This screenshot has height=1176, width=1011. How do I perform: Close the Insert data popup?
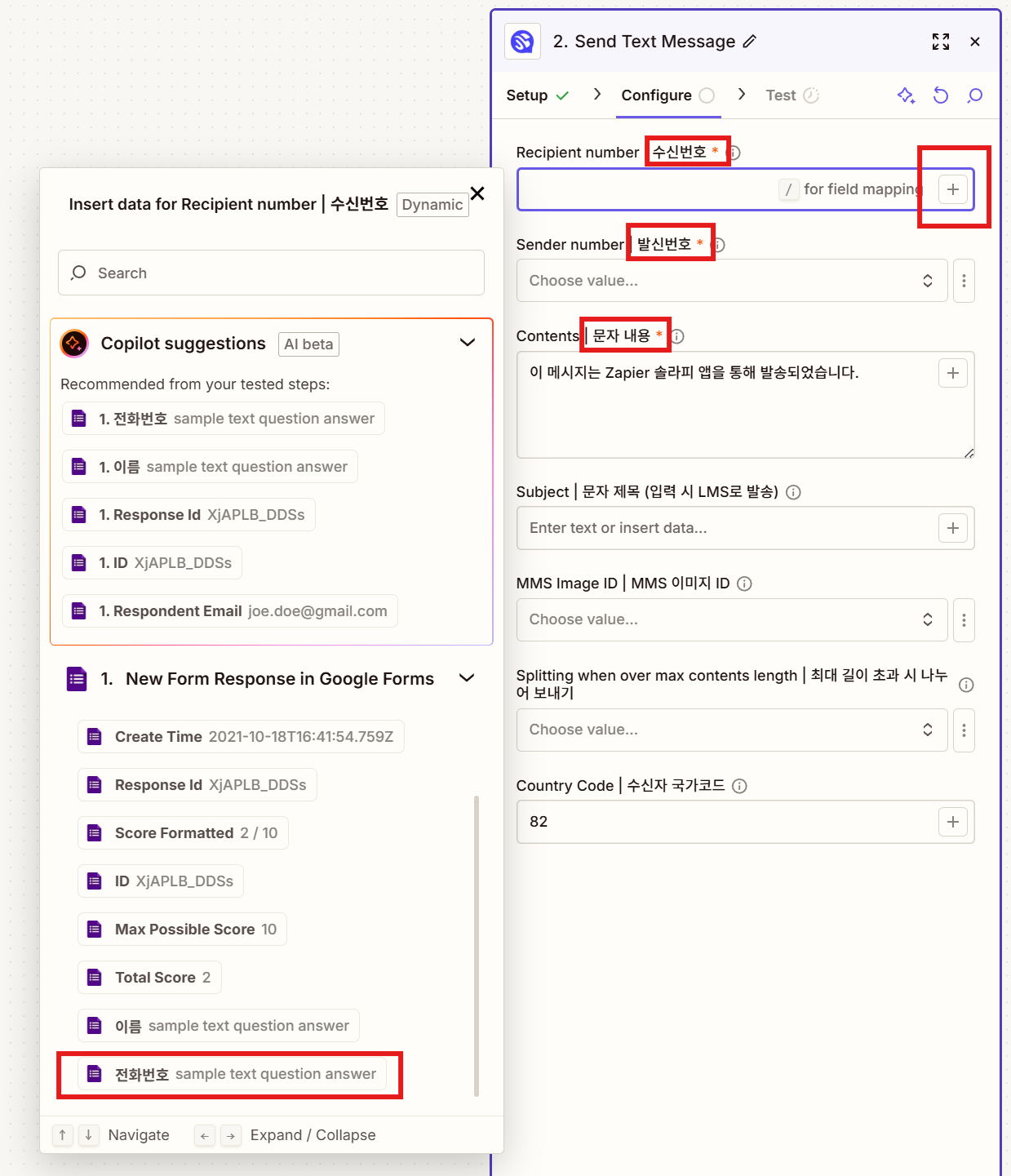[x=478, y=193]
